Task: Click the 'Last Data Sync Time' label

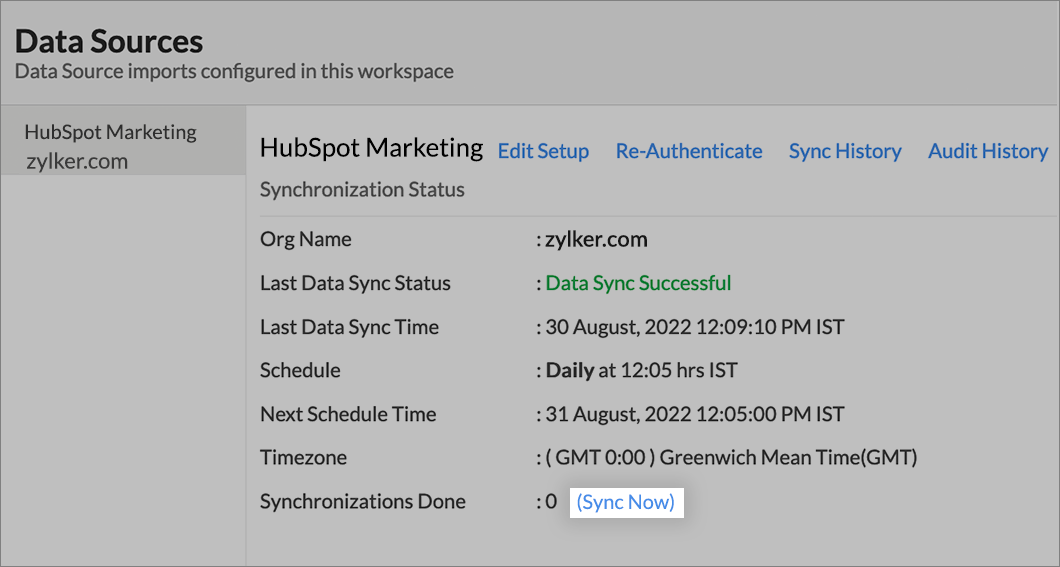Action: pos(350,327)
